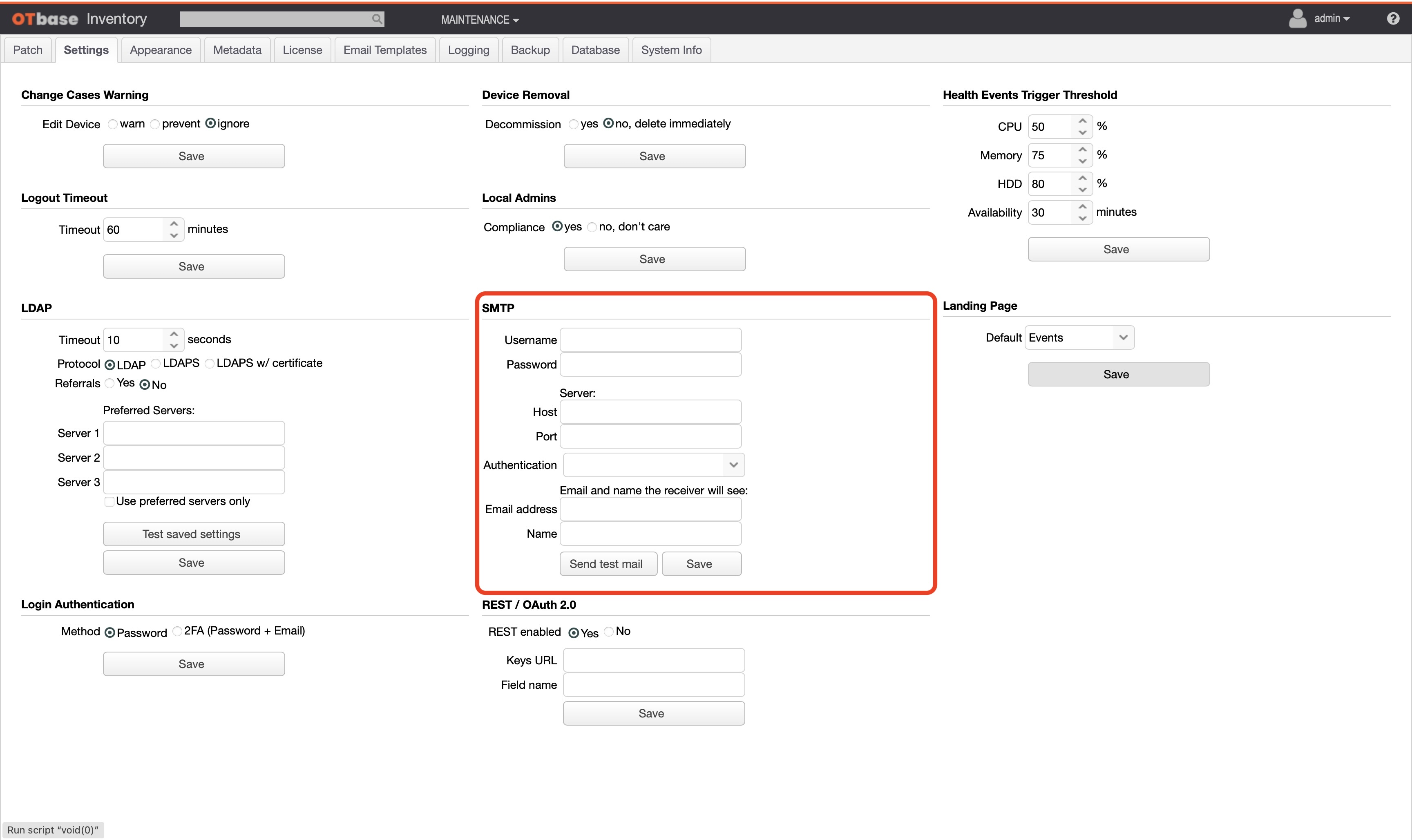Save REST / OAuth 2.0 settings
This screenshot has width=1412, height=840.
click(654, 713)
